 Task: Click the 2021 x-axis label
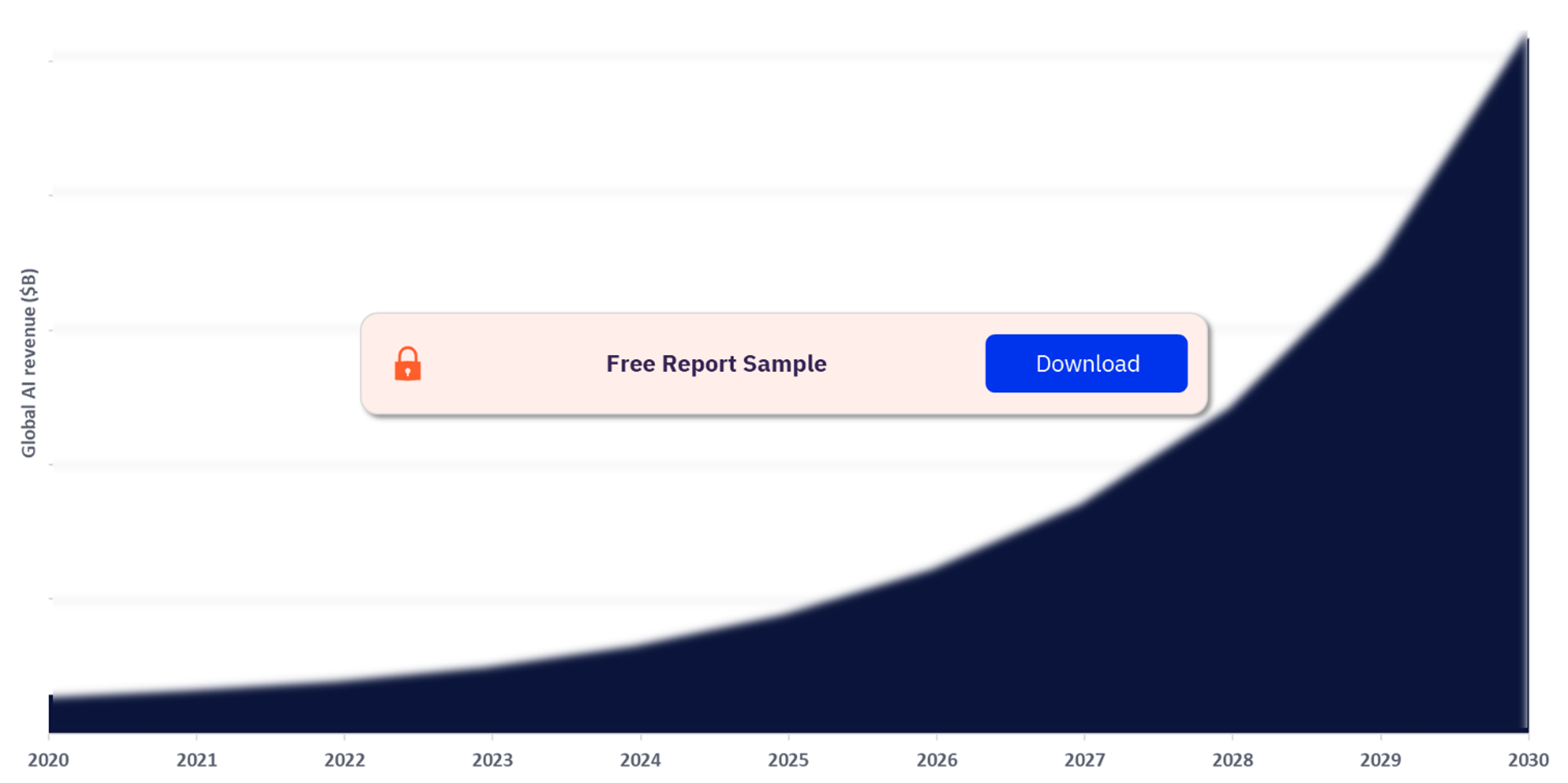pos(197,760)
